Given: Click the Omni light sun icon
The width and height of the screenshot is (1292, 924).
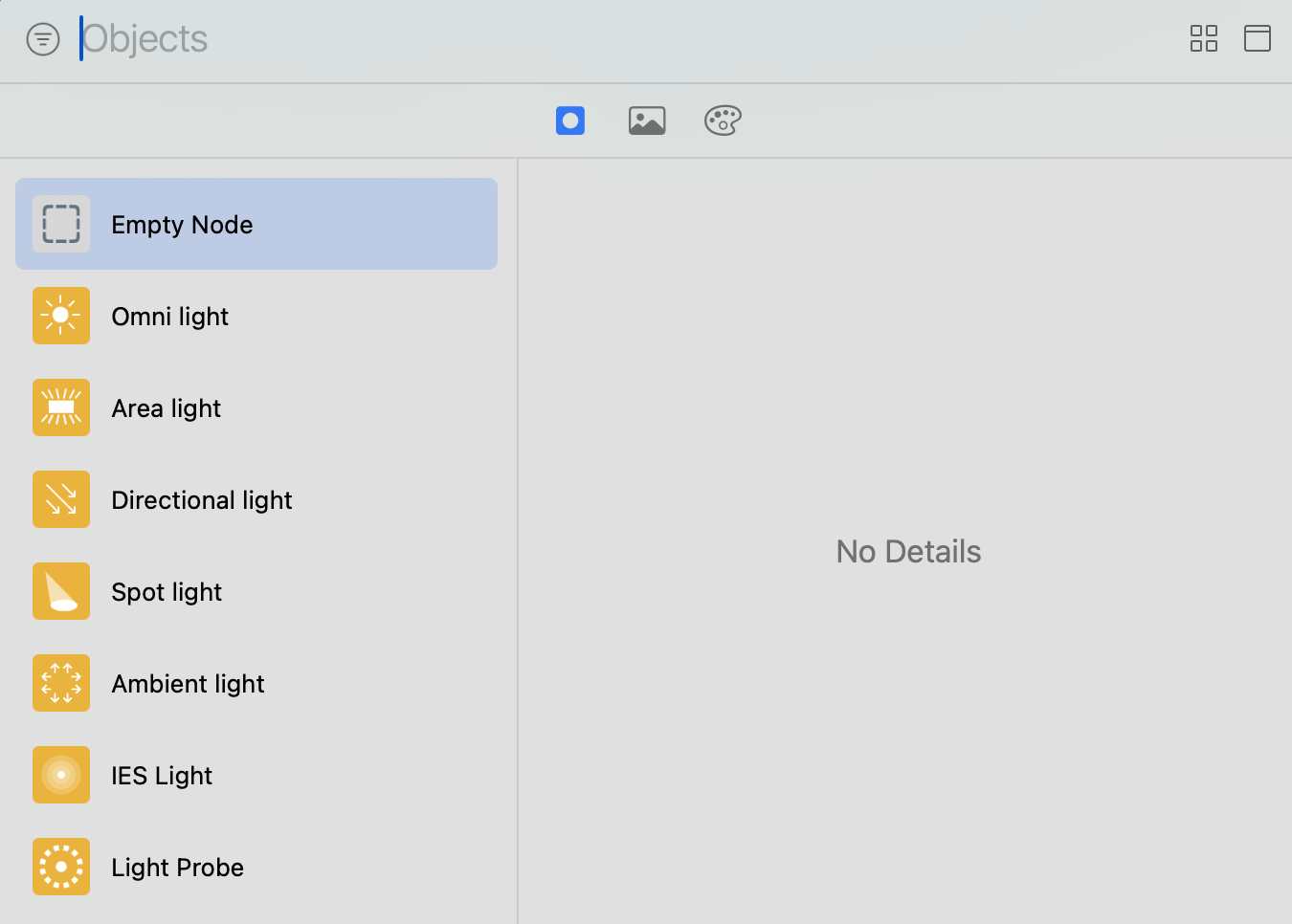Looking at the screenshot, I should pyautogui.click(x=61, y=316).
